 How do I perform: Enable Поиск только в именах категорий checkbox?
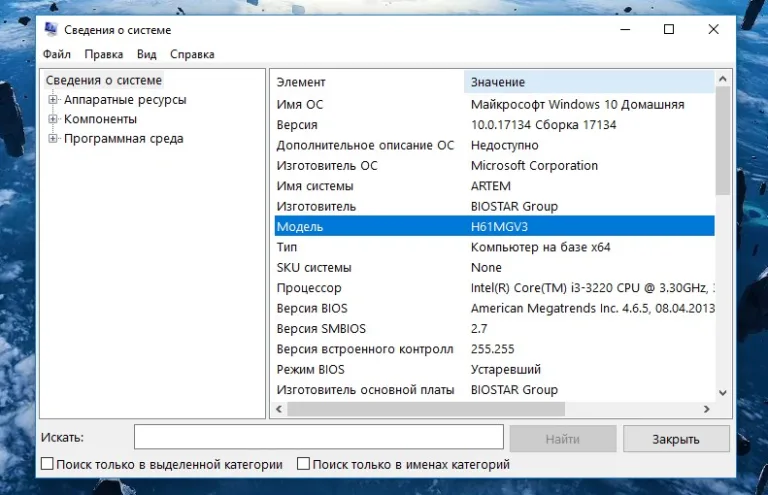[x=303, y=464]
